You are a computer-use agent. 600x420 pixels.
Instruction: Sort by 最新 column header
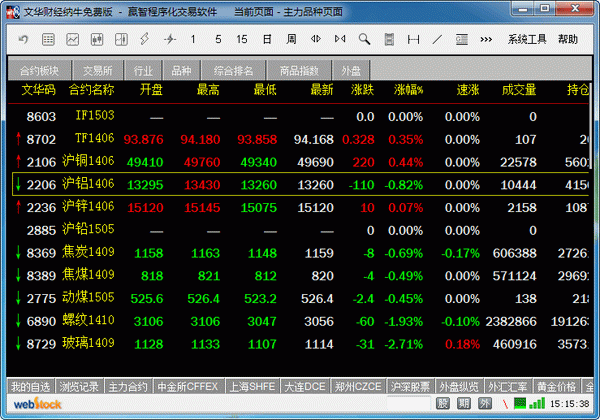[322, 90]
